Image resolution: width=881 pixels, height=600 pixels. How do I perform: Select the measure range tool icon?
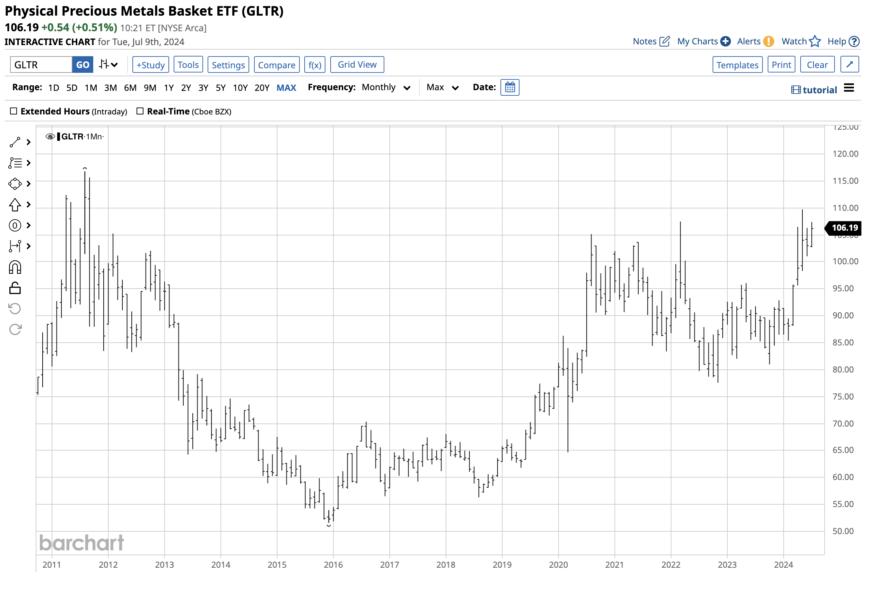(15, 246)
